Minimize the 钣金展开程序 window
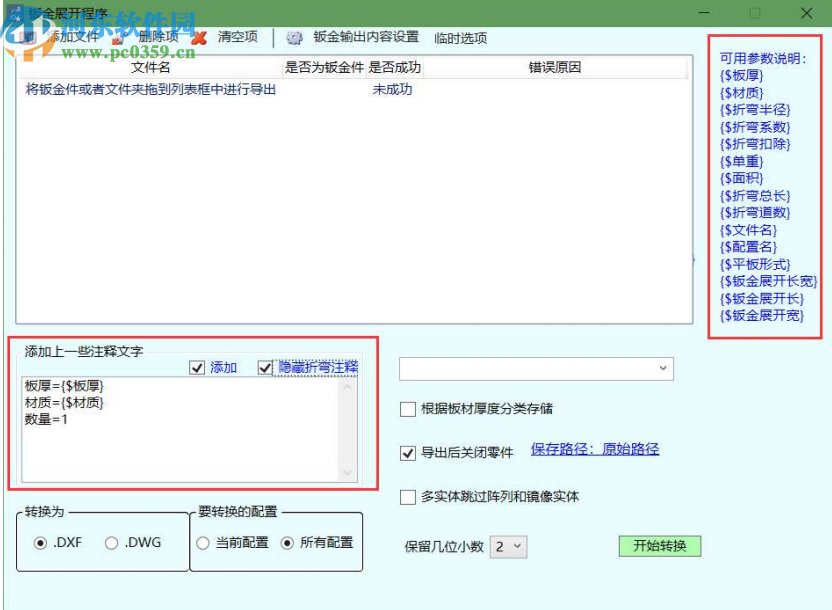The width and height of the screenshot is (832, 610). (x=704, y=13)
